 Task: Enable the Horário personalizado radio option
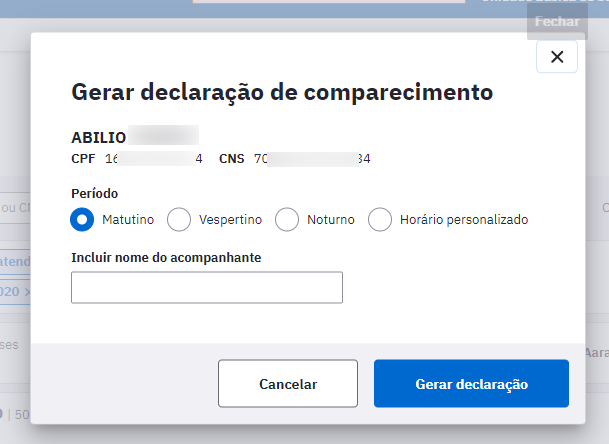pos(380,219)
